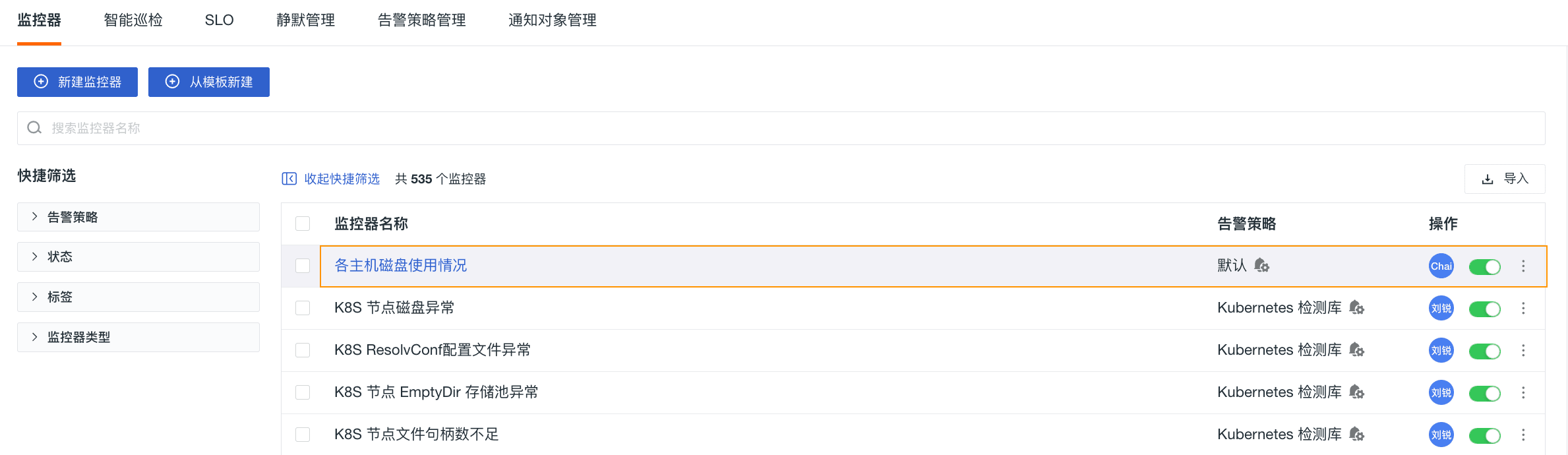This screenshot has height=455, width=1568.
Task: Open more options for K8S 节点文件句柄数不足
Action: [x=1523, y=435]
